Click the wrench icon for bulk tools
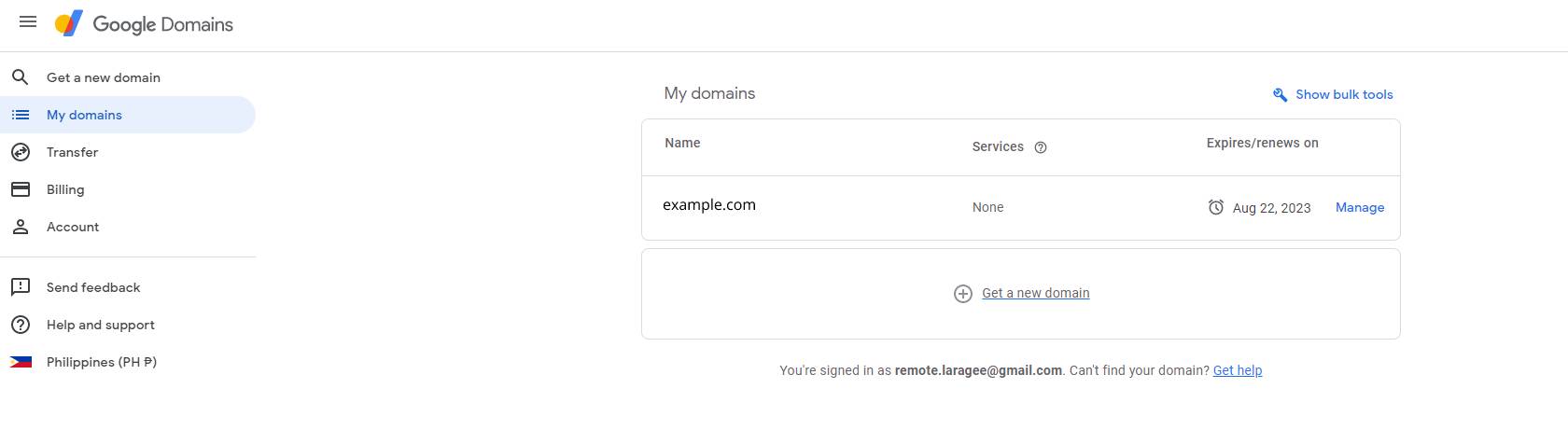This screenshot has width=1568, height=444. pos(1280,94)
